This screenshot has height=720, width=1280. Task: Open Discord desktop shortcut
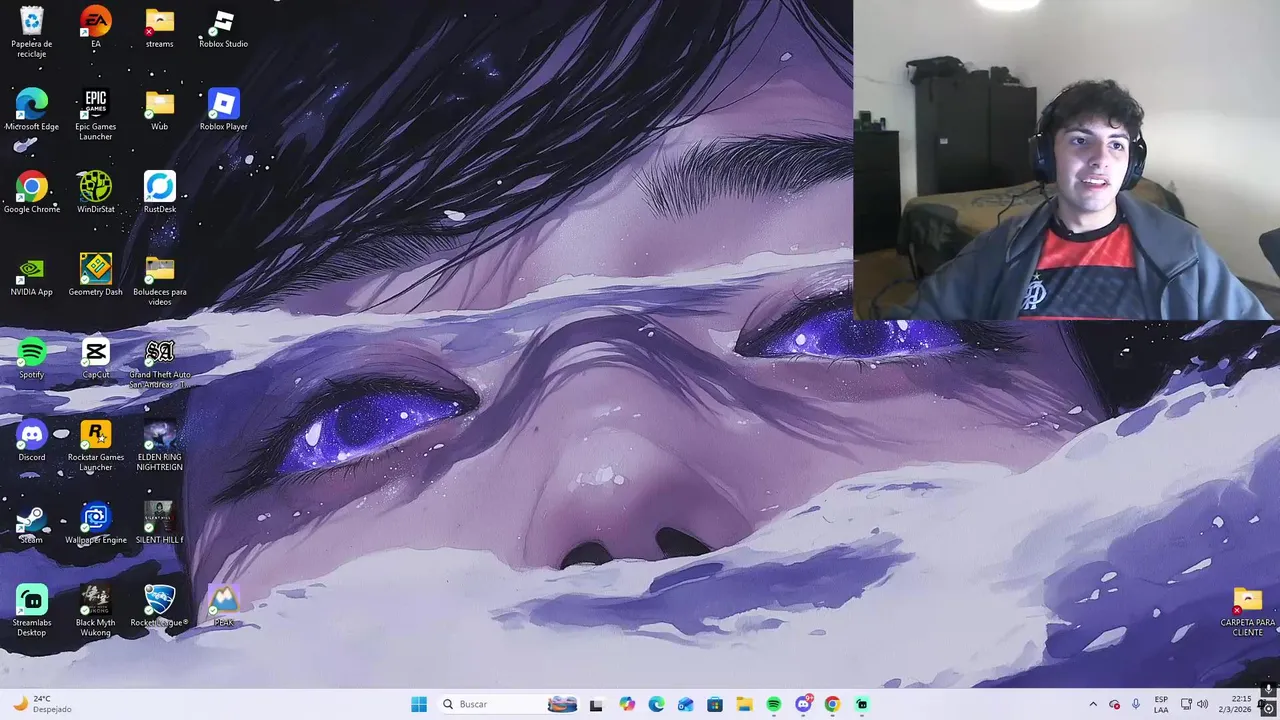pyautogui.click(x=32, y=441)
